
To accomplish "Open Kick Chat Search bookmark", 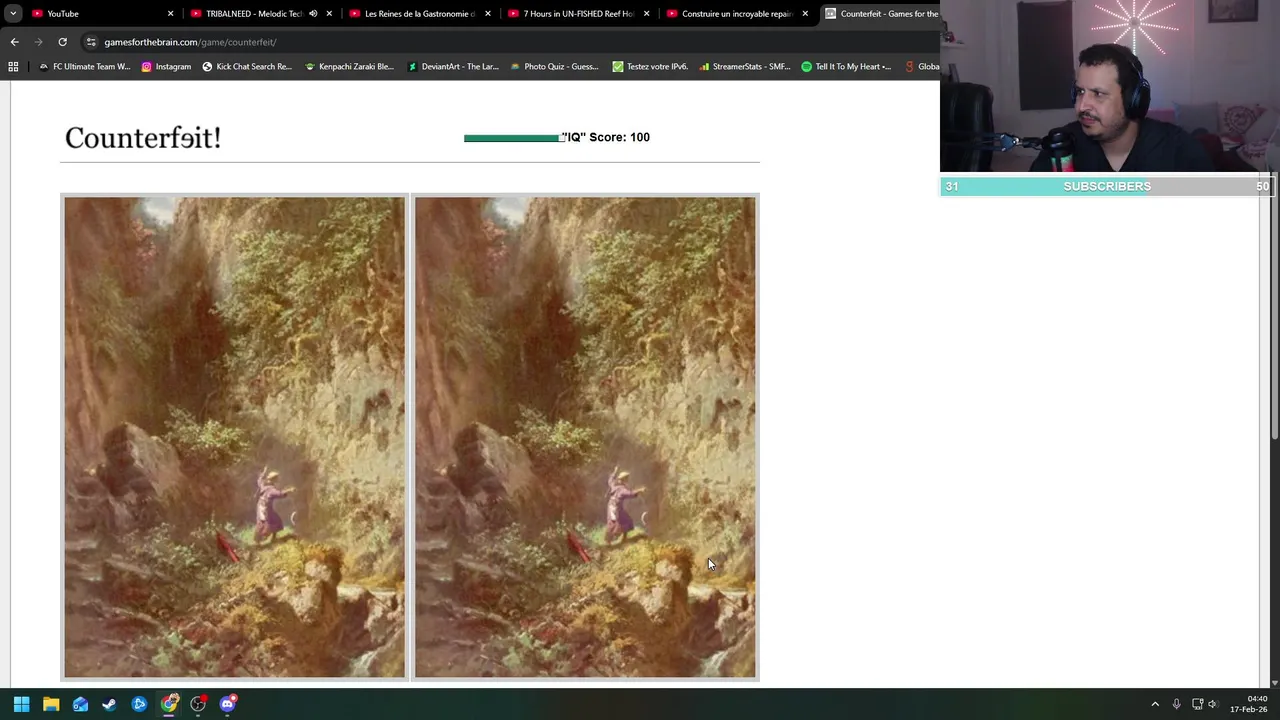I will (247, 67).
